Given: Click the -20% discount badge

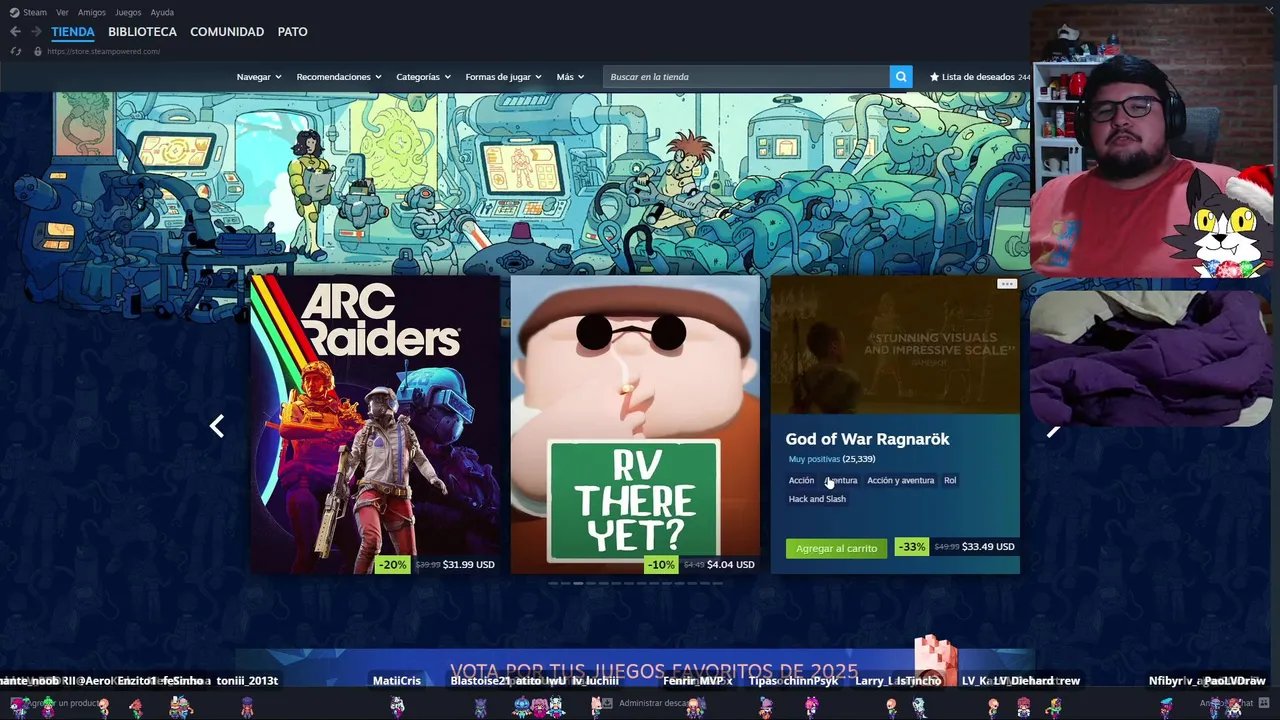Looking at the screenshot, I should 393,565.
